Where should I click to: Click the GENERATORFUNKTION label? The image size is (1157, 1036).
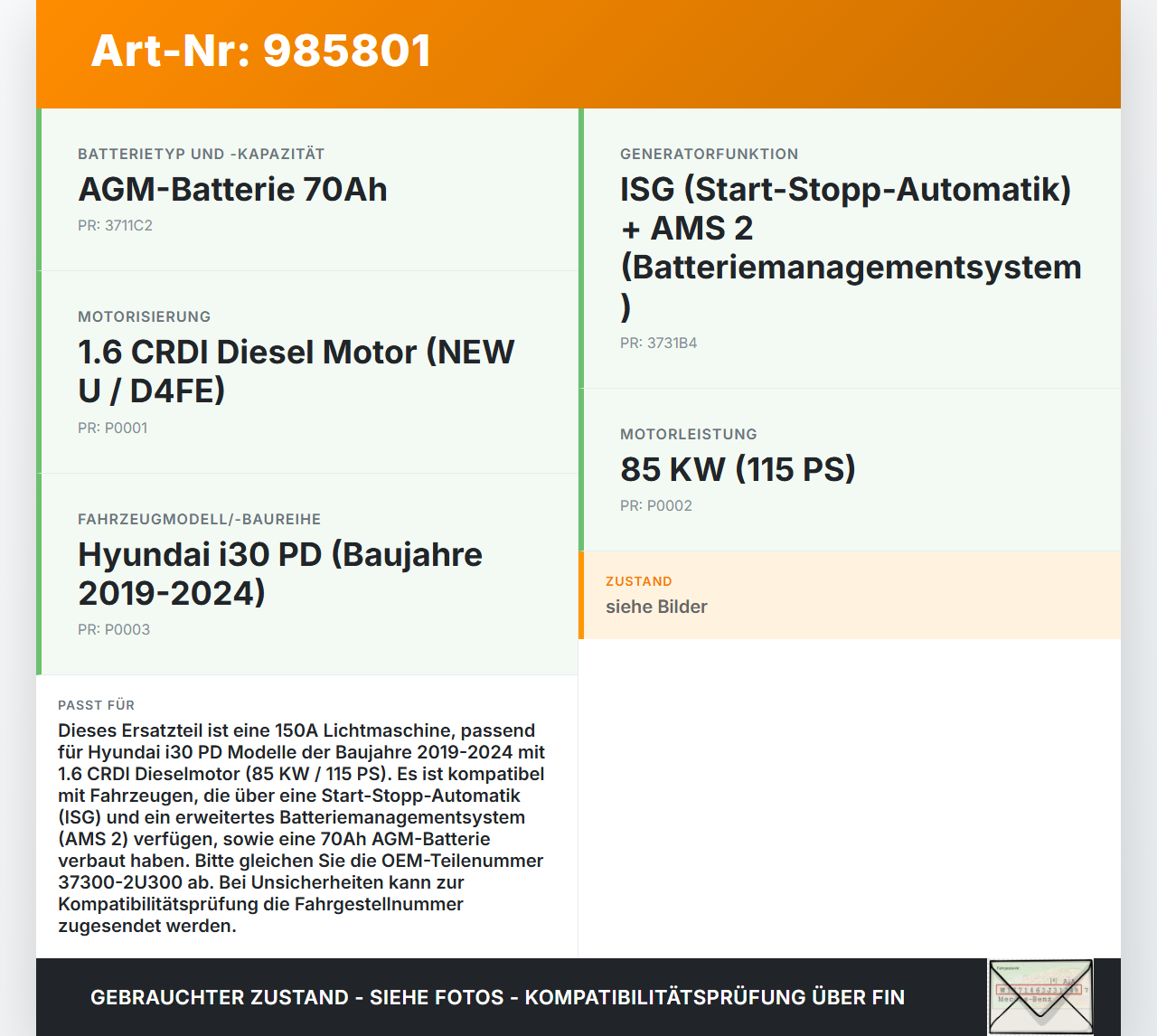point(709,155)
